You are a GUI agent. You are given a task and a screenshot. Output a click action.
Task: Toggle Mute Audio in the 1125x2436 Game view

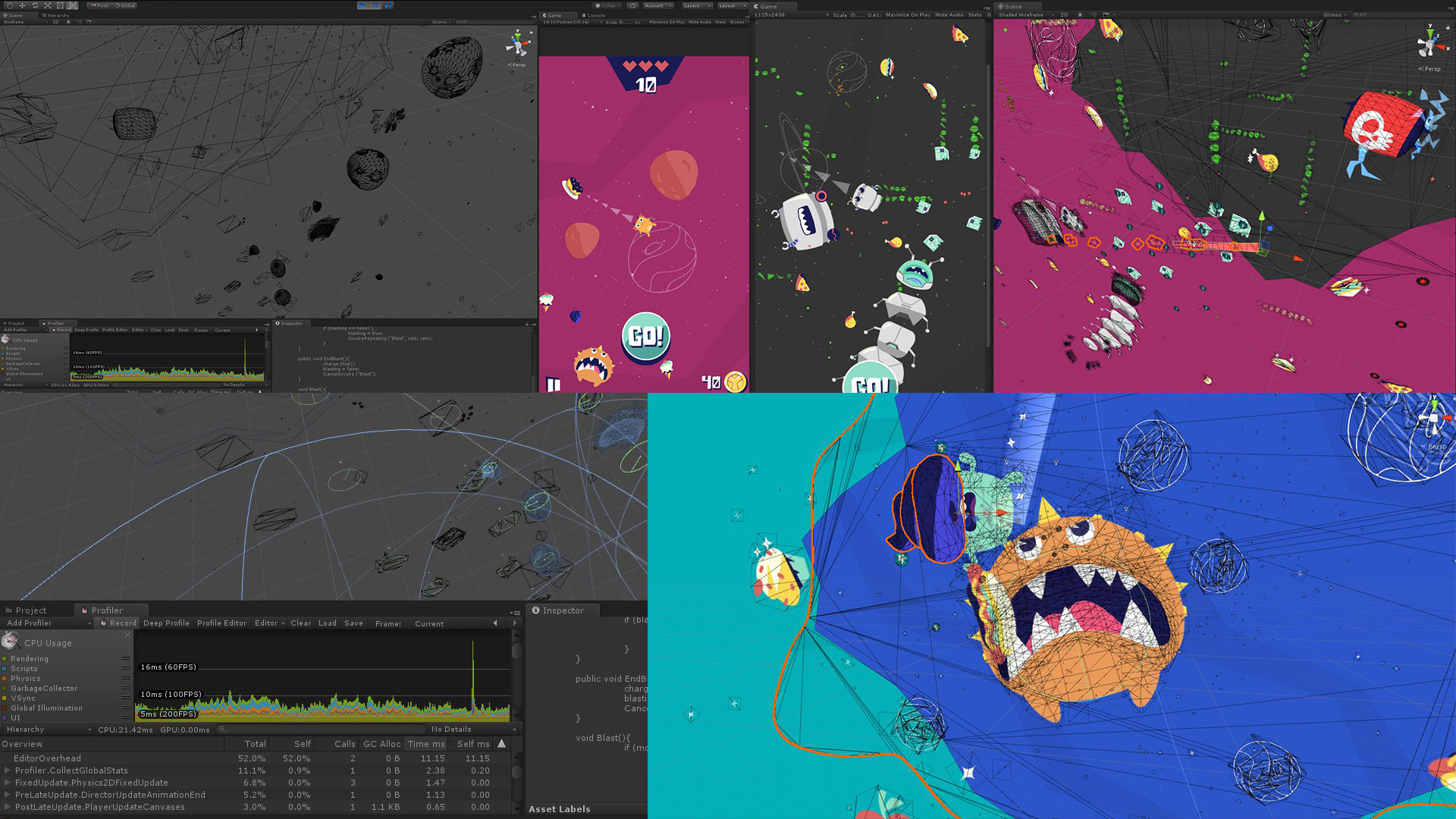pyautogui.click(x=949, y=14)
